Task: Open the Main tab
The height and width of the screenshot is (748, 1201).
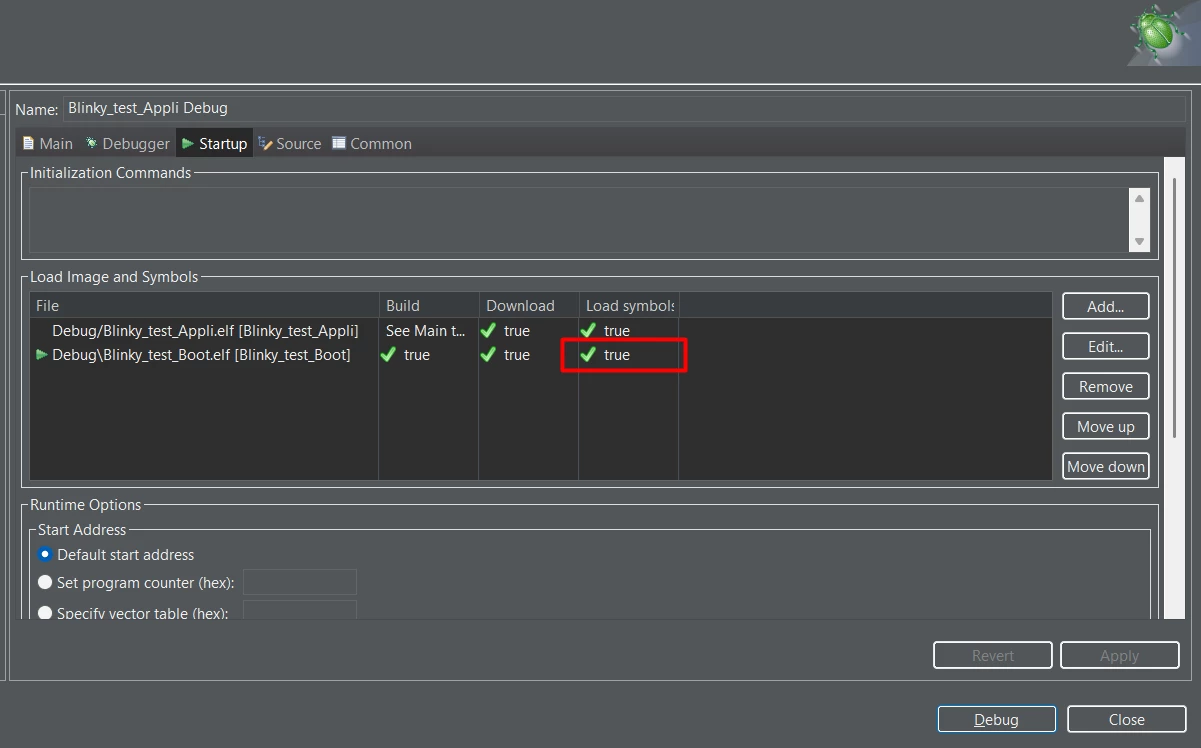Action: (x=47, y=143)
